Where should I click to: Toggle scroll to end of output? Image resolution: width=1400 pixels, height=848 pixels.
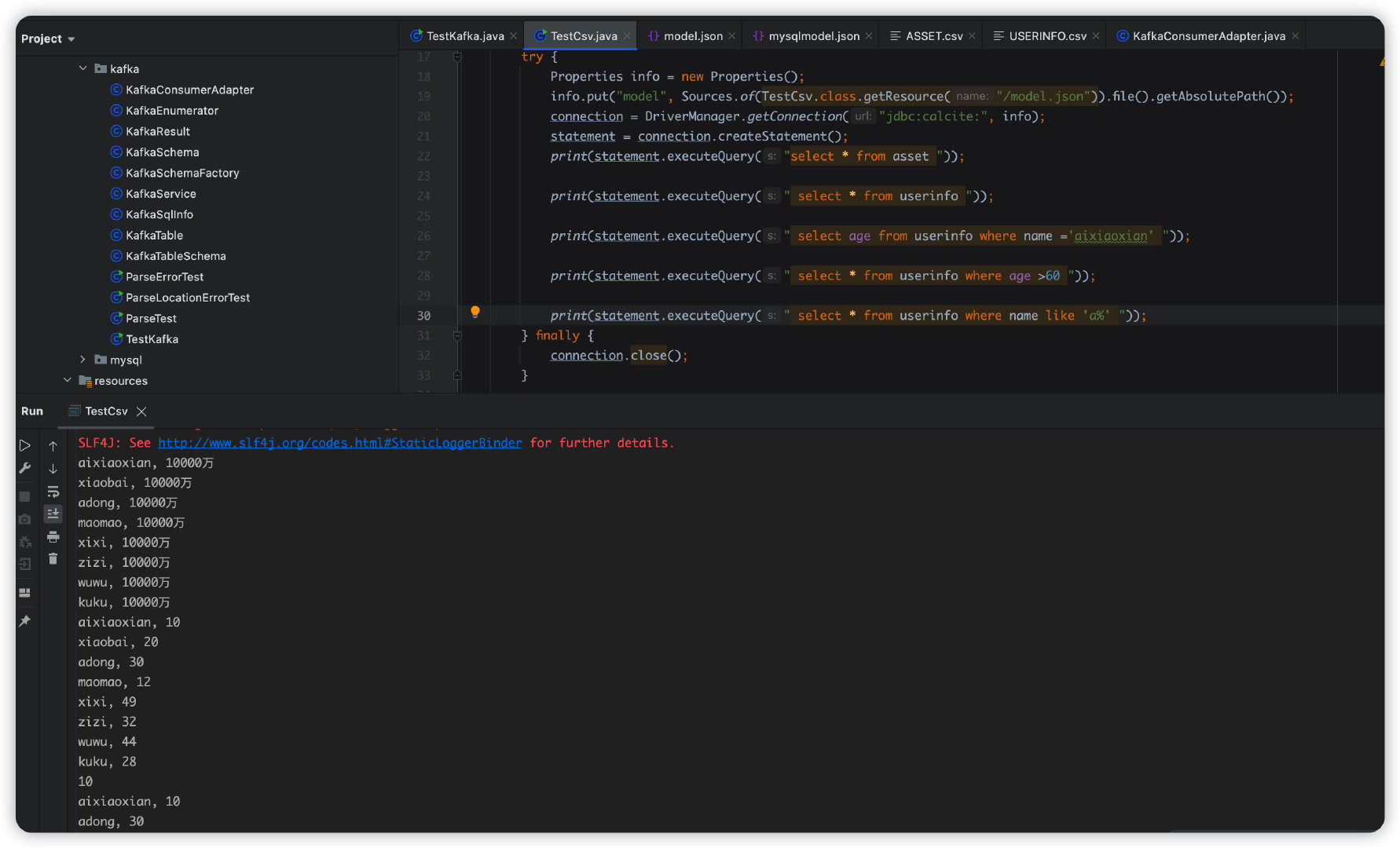(x=53, y=514)
